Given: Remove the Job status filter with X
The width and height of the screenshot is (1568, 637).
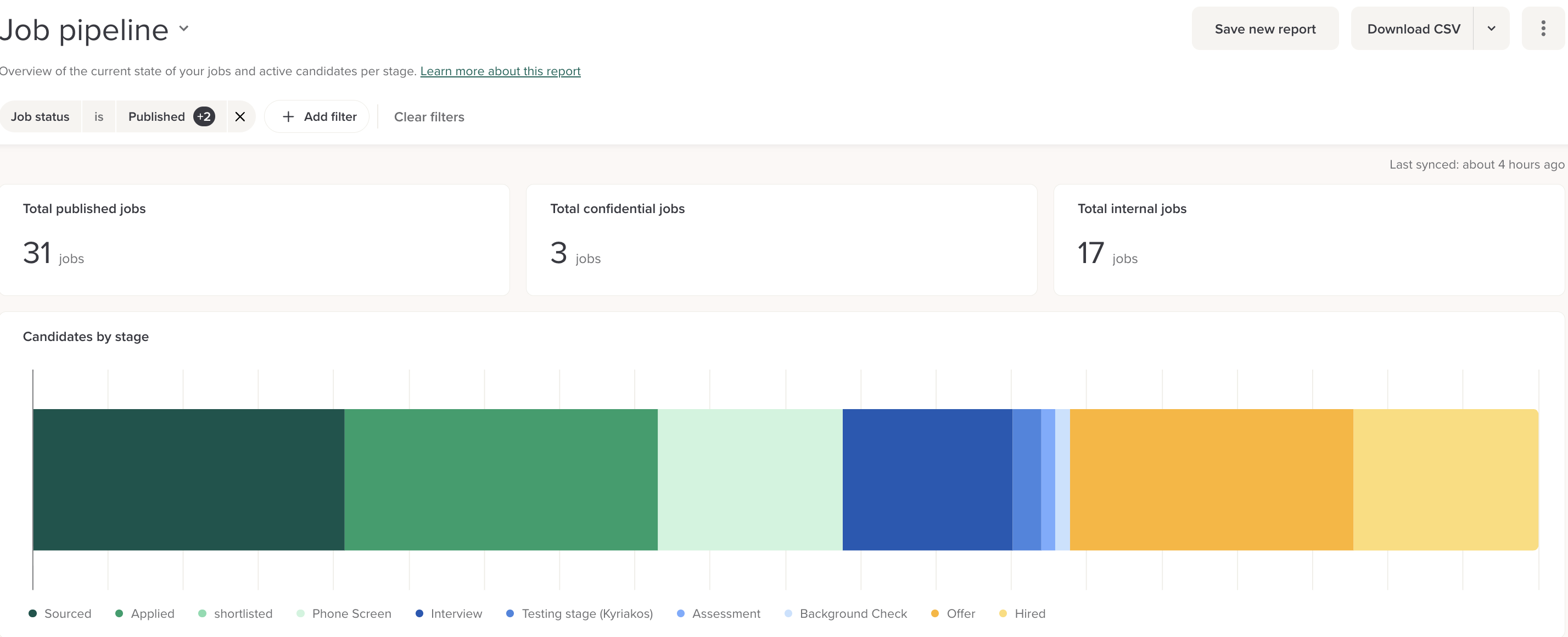Looking at the screenshot, I should coord(240,116).
